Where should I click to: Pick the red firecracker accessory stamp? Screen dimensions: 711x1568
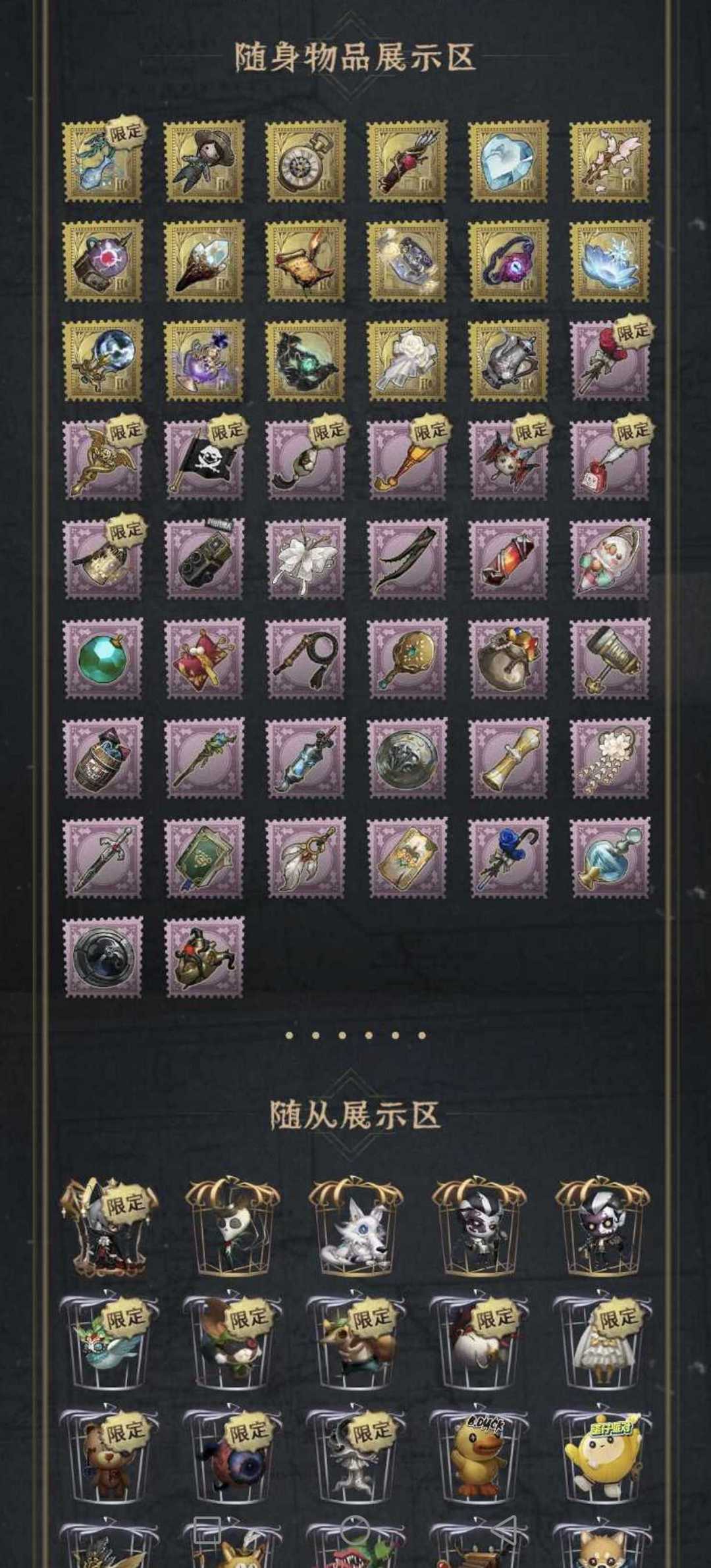click(x=508, y=559)
